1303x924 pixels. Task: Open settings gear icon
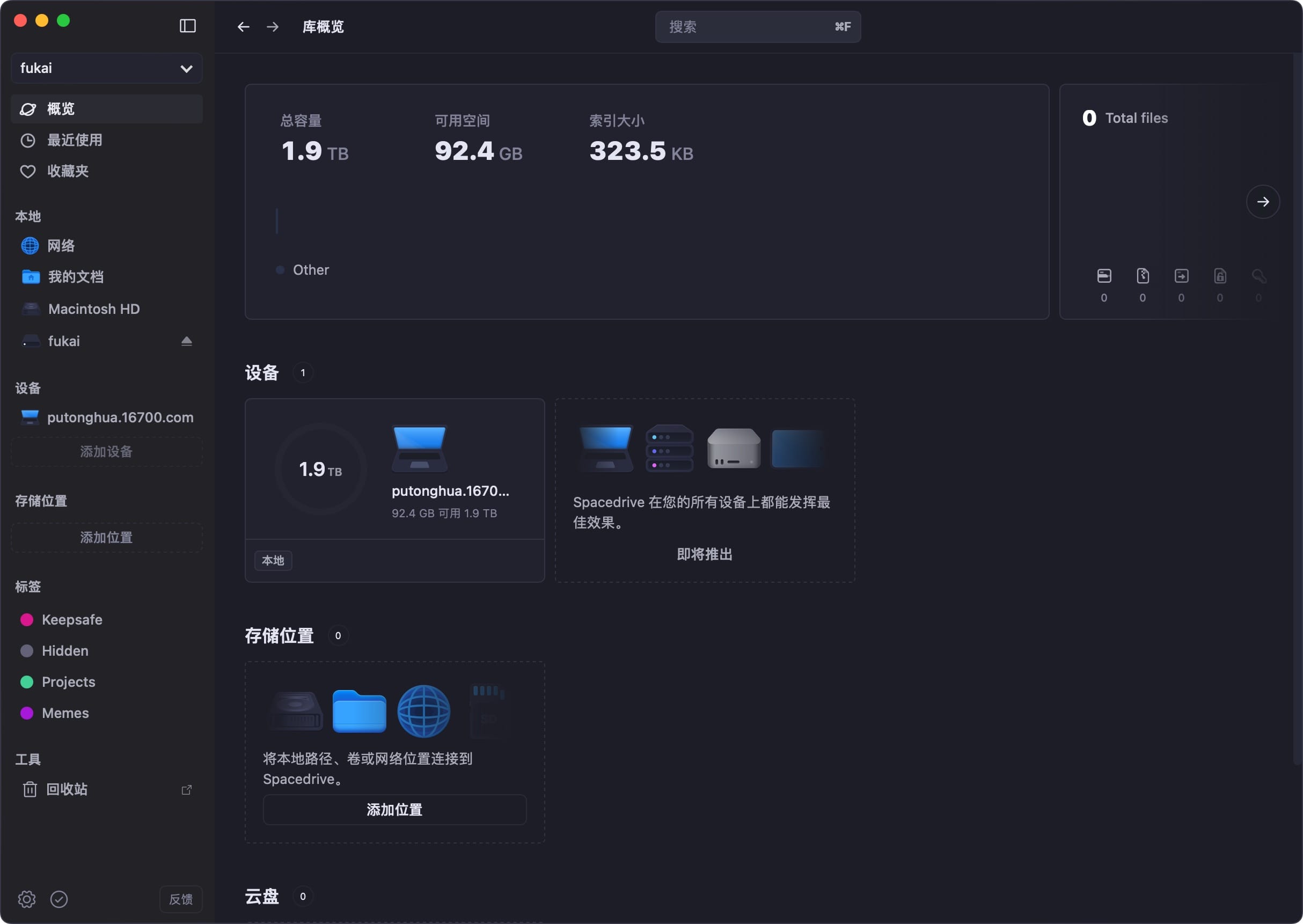[27, 899]
